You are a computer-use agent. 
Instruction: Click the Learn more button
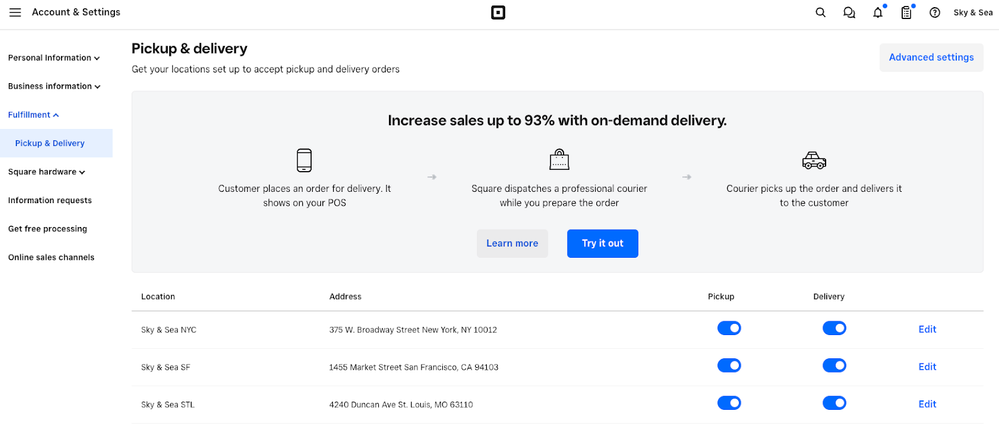512,243
